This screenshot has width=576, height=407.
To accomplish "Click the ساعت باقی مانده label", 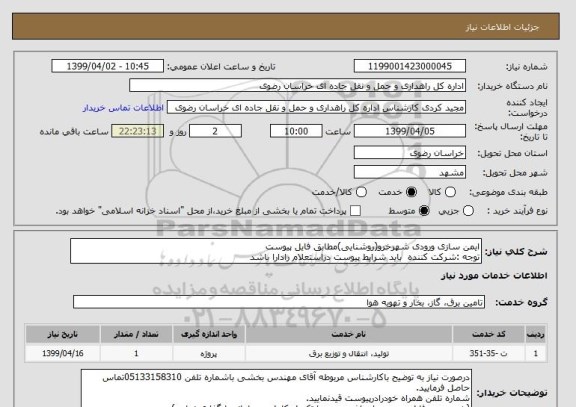I will point(74,132).
